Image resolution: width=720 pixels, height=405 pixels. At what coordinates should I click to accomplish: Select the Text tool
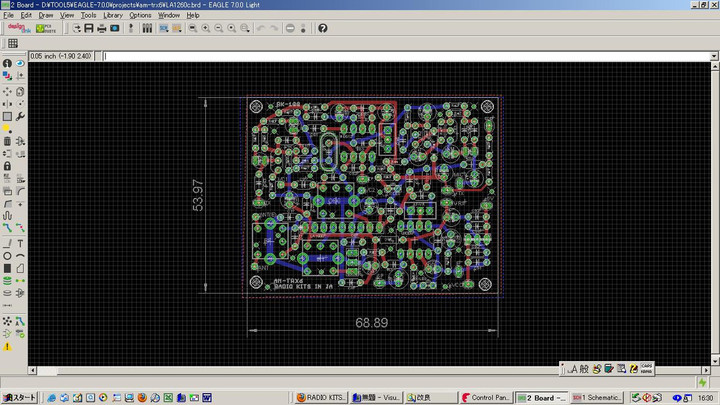[20, 243]
